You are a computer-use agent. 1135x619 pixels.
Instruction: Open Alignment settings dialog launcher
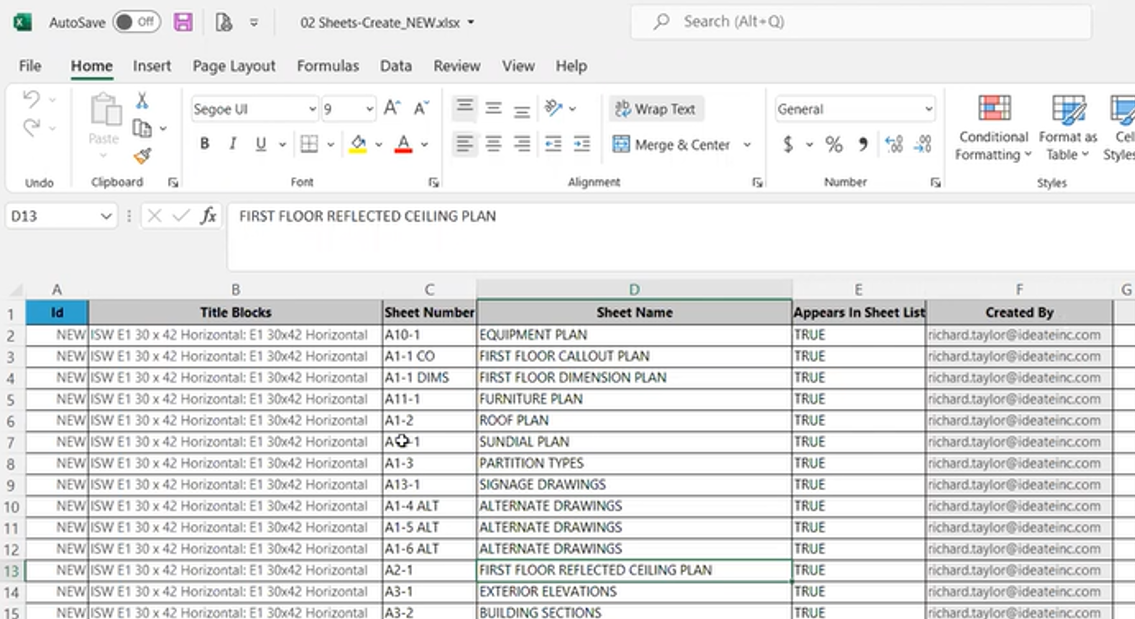(757, 183)
